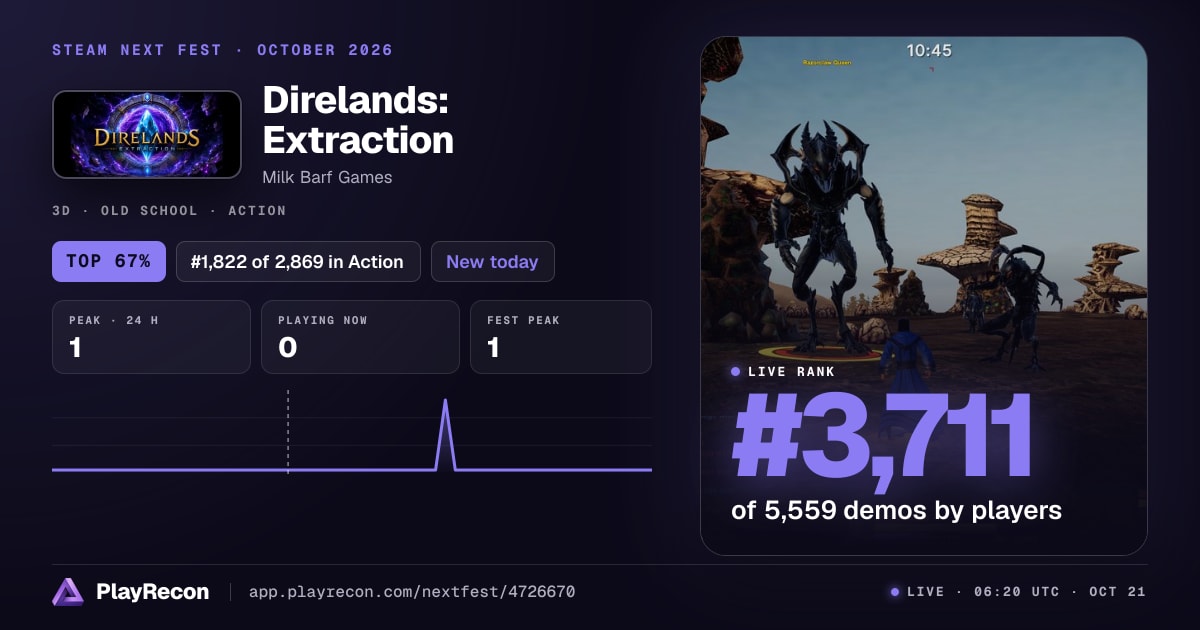Click the dashed vertical marker on the chart
This screenshot has width=1200, height=630.
pos(288,431)
